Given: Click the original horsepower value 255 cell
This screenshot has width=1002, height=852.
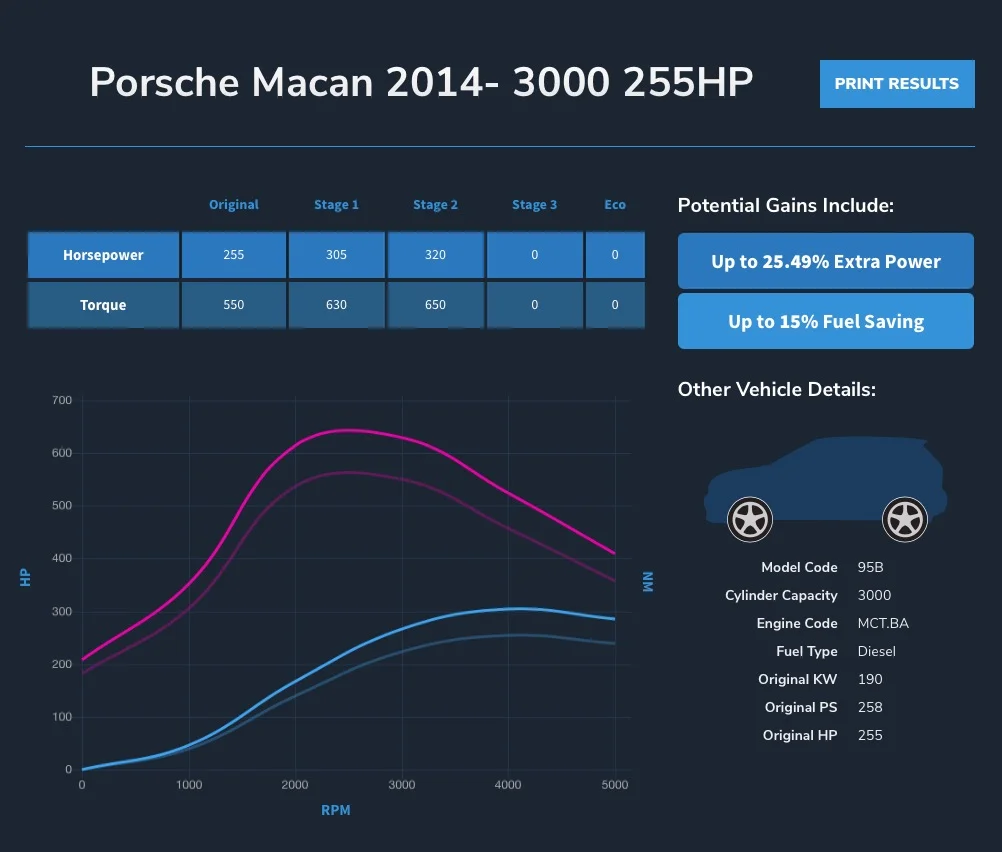Looking at the screenshot, I should (234, 255).
